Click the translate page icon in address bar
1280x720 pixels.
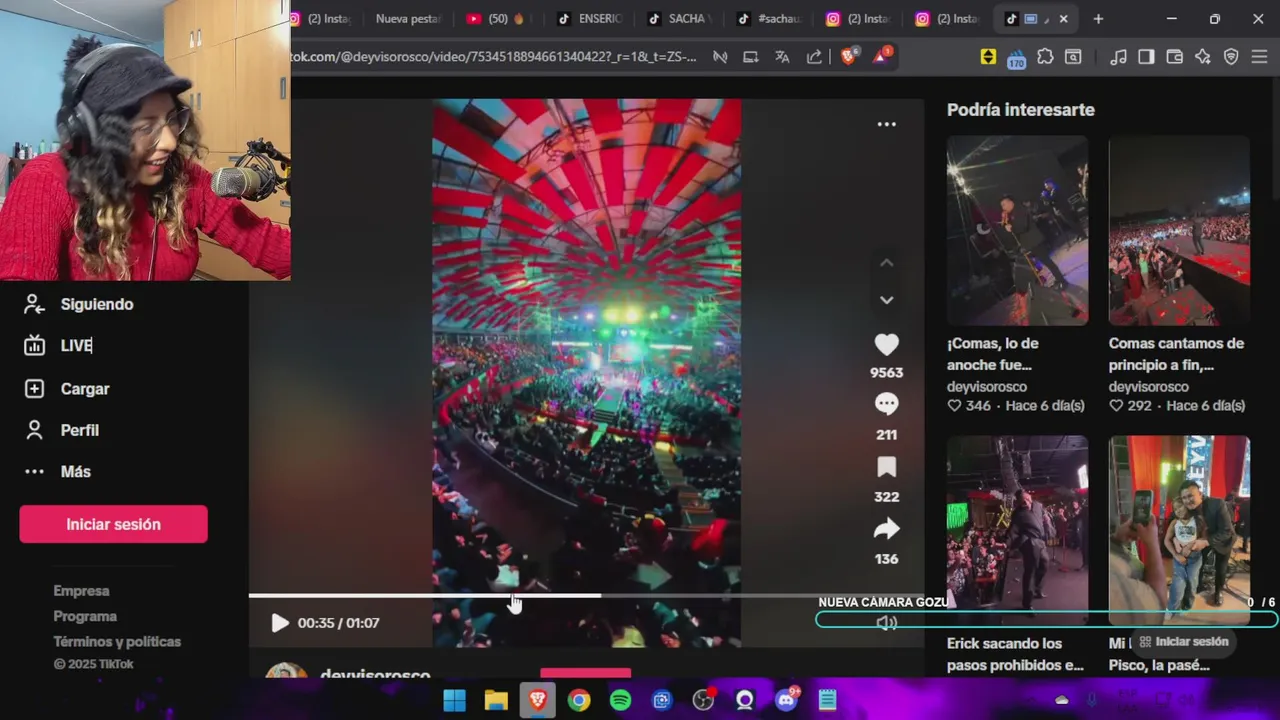tap(782, 57)
